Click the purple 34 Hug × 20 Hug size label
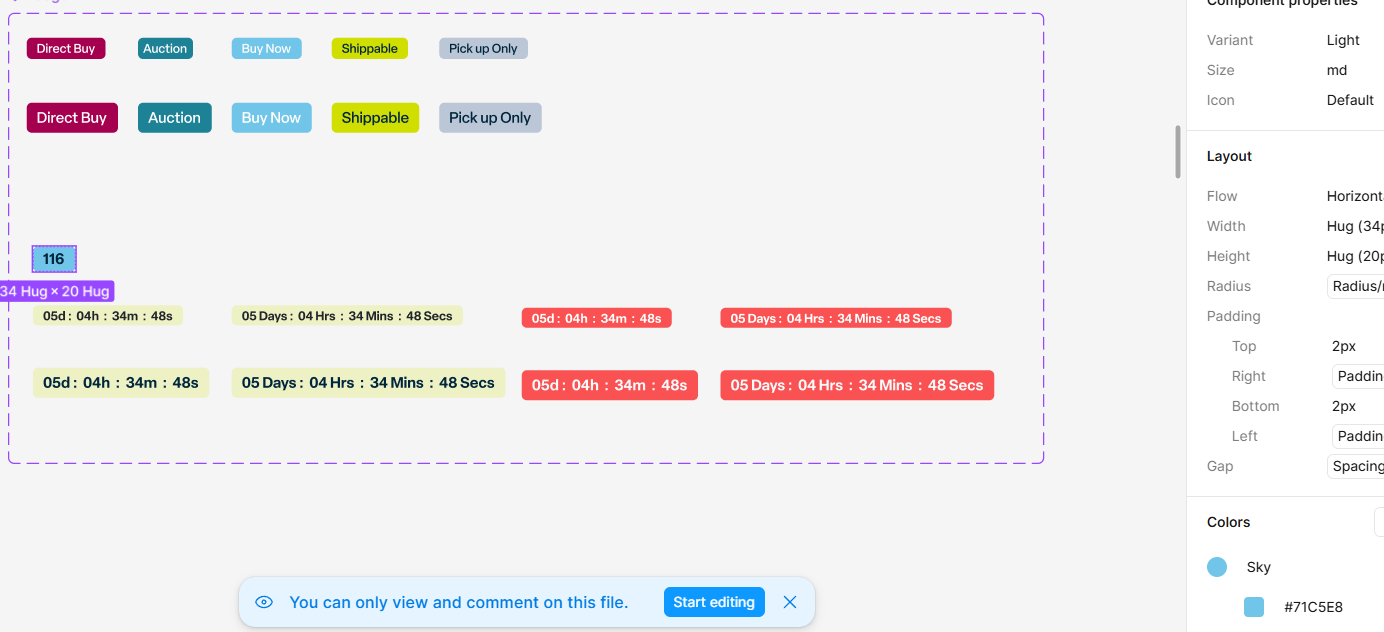The height and width of the screenshot is (632, 1384). click(56, 291)
